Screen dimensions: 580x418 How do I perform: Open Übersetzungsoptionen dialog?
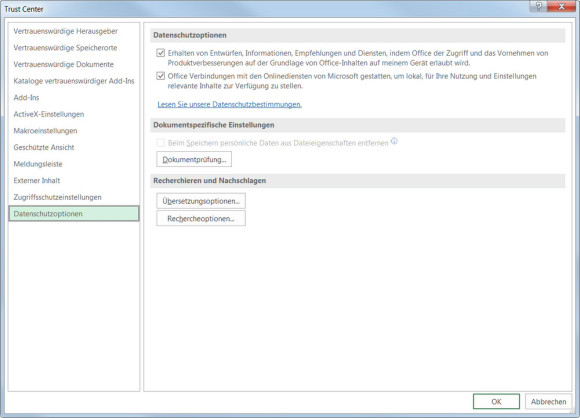tap(201, 201)
